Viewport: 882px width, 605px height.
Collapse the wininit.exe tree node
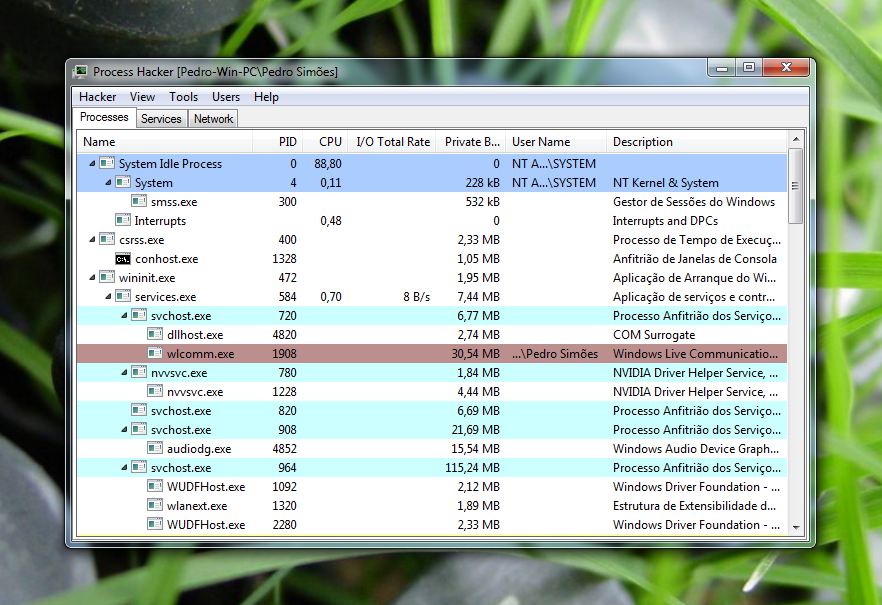(92, 277)
